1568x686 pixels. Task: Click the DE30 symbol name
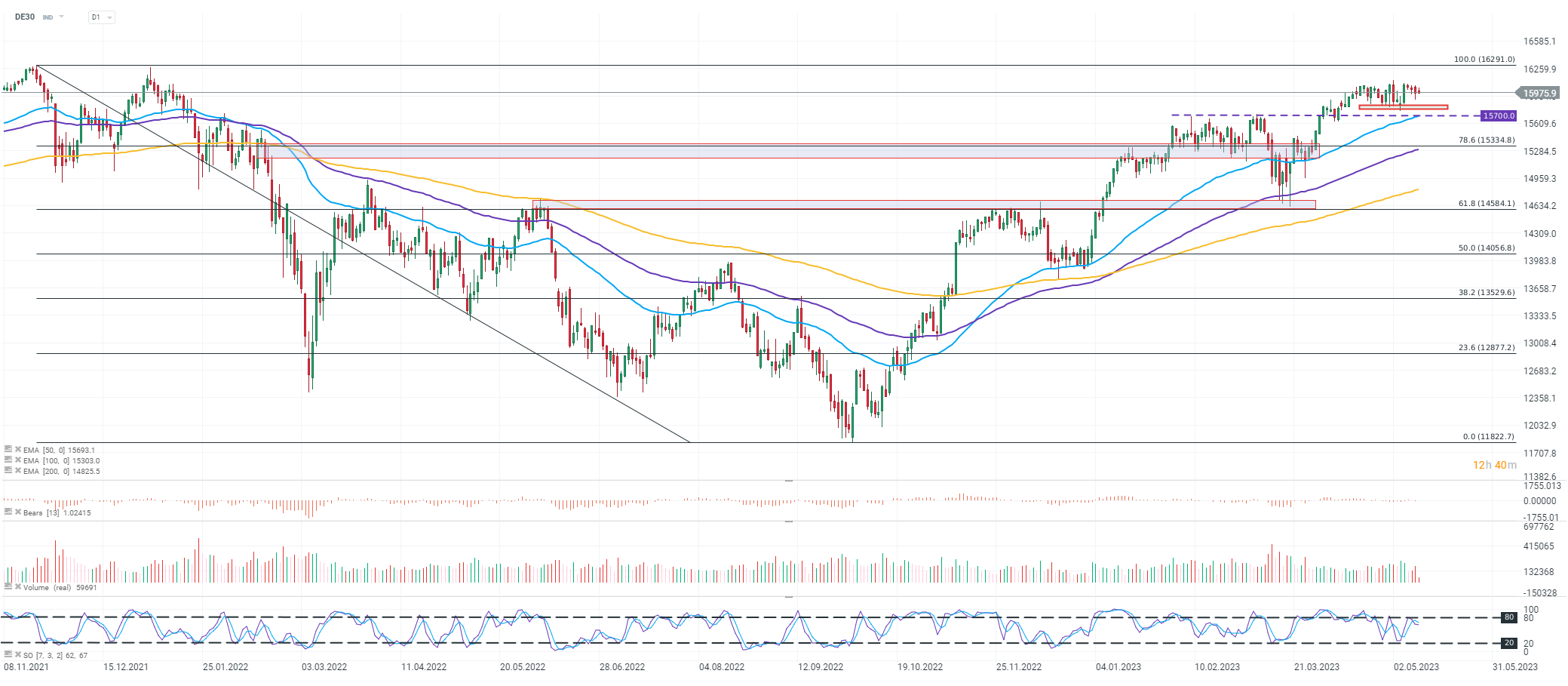[25, 17]
